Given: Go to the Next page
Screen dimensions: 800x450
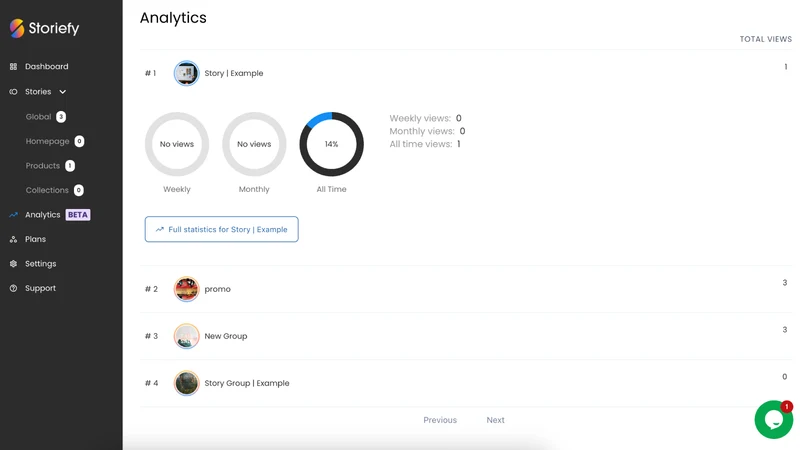Looking at the screenshot, I should (x=495, y=420).
